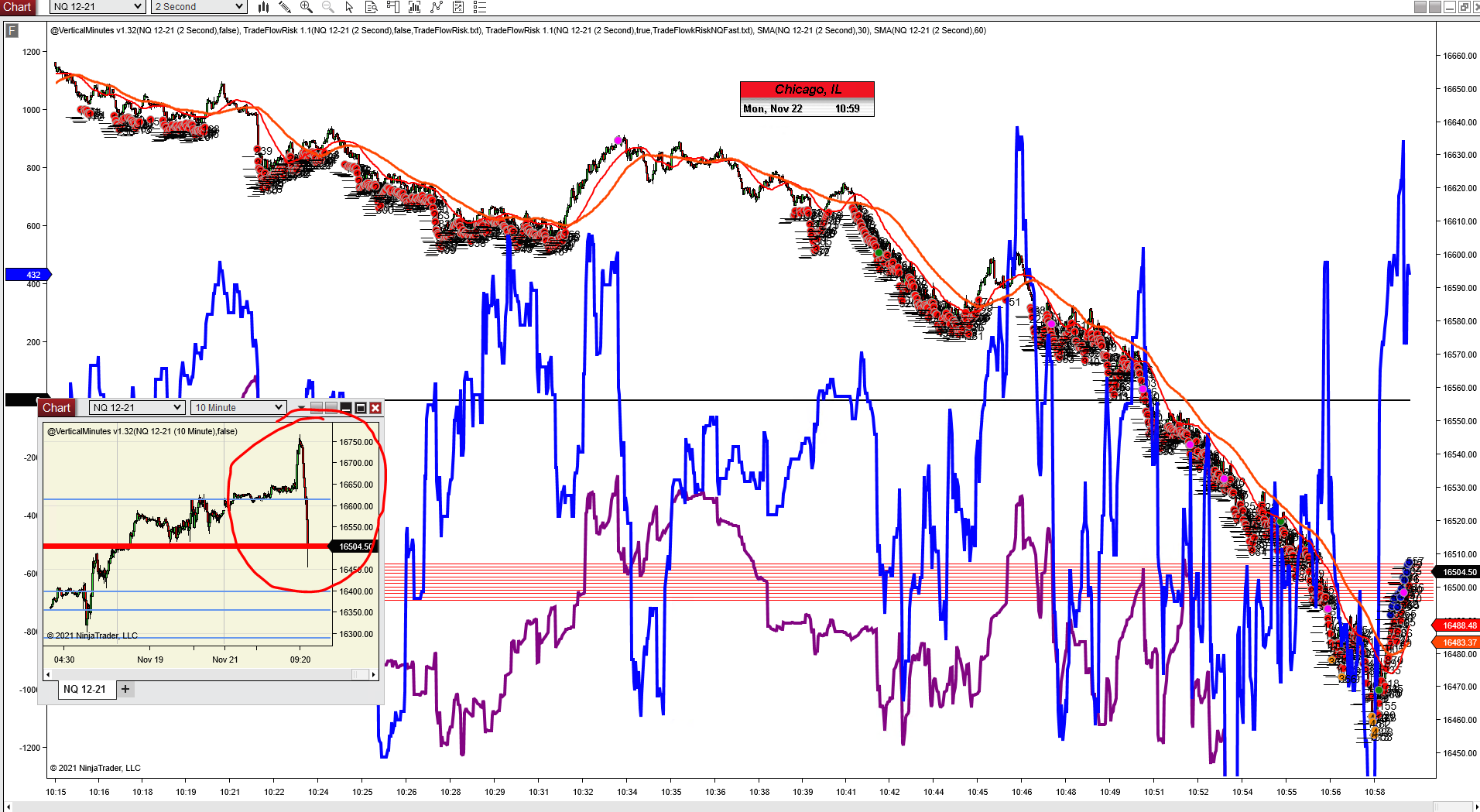Click the 09:20 time label in mini chart
This screenshot has width=1480, height=812.
pyautogui.click(x=300, y=660)
